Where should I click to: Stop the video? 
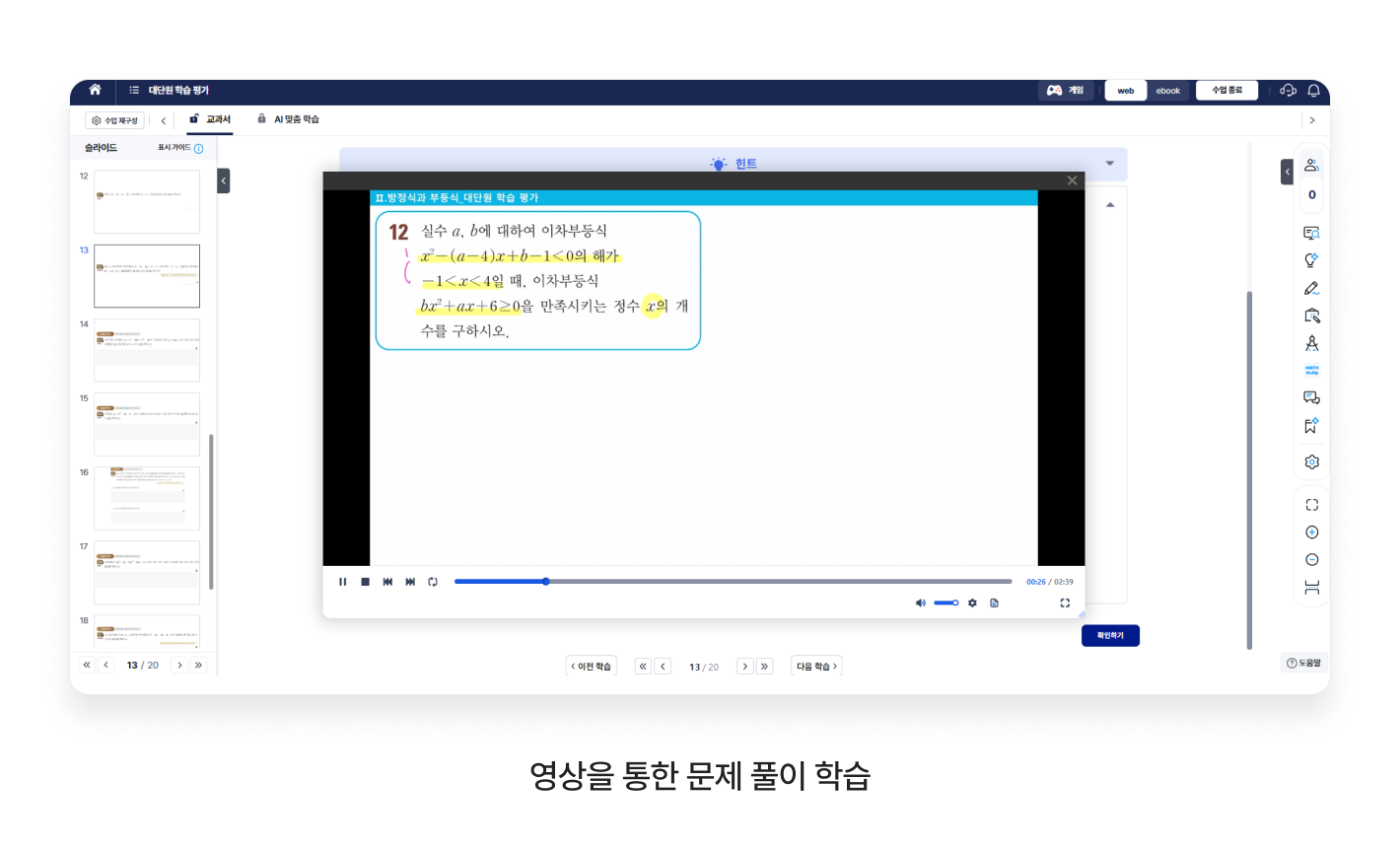(365, 582)
